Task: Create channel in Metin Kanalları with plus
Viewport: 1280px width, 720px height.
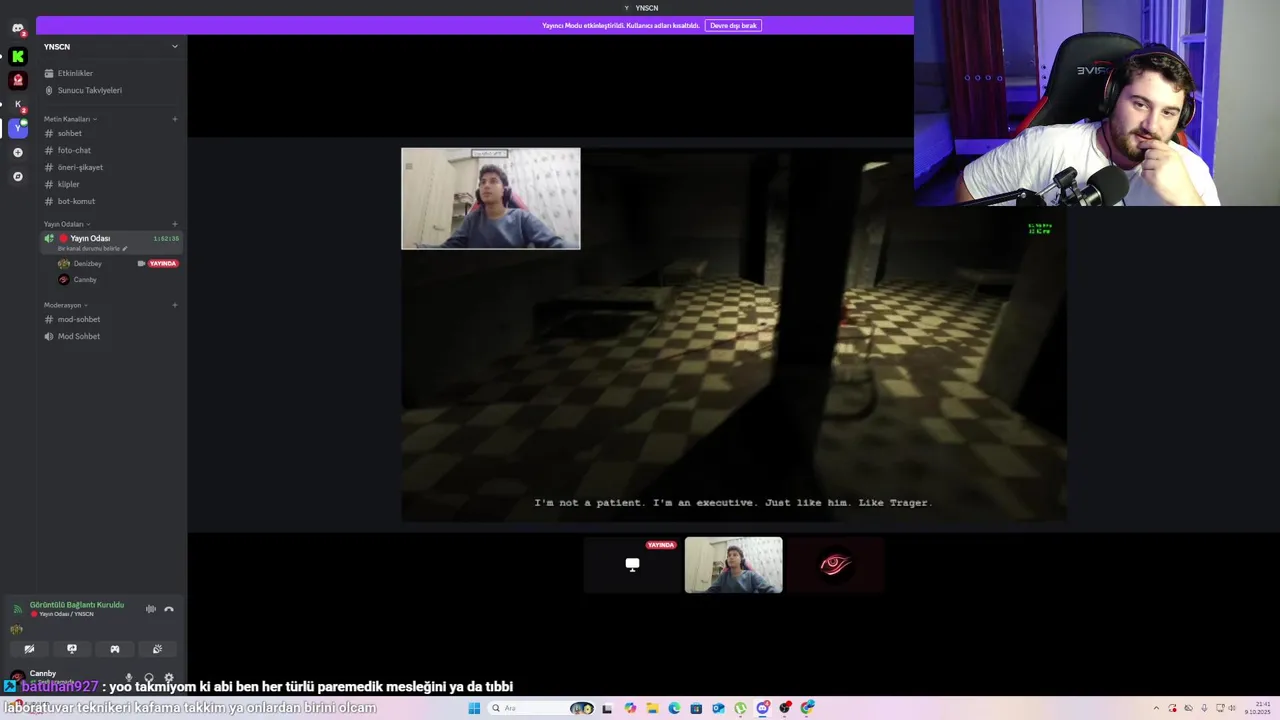Action: click(174, 119)
